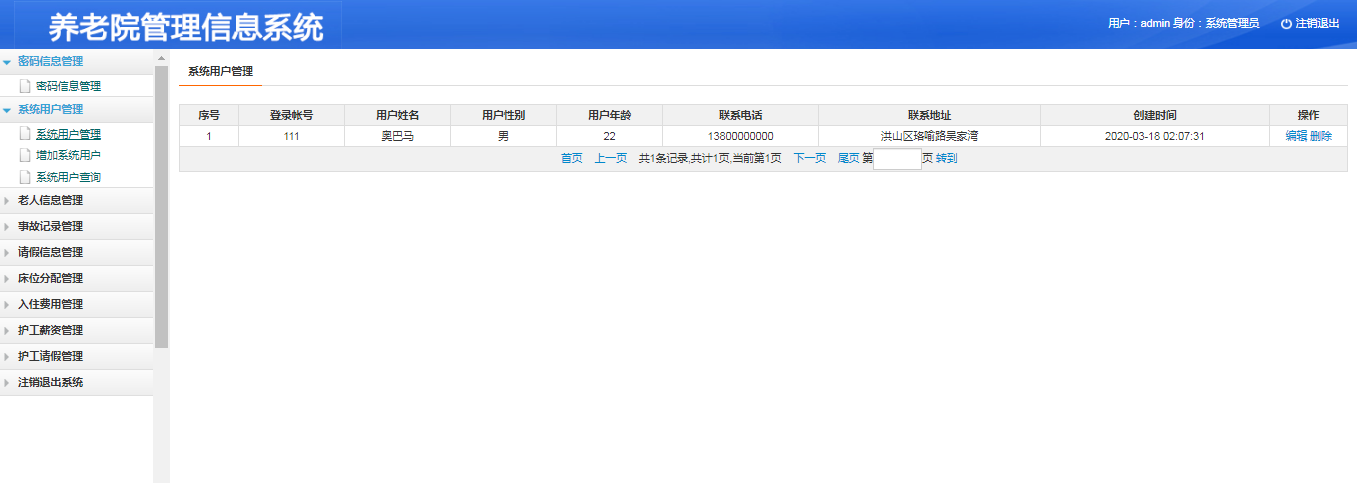The height and width of the screenshot is (483, 1357).
Task: Focus the page number input field
Action: pos(897,159)
